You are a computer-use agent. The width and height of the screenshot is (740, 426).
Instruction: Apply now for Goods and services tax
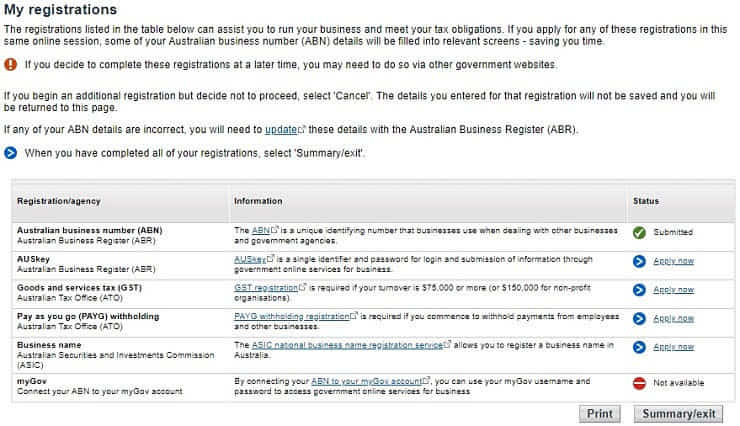click(673, 290)
